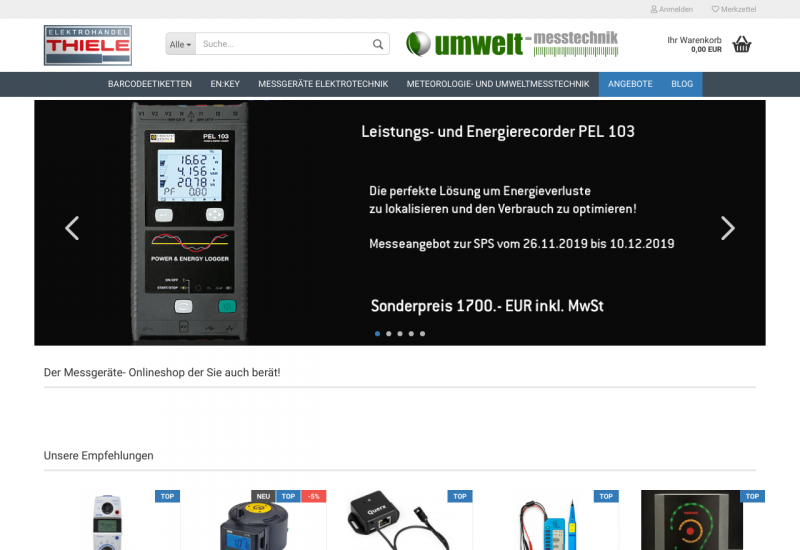Go to previous slide with left arrow
Image resolution: width=800 pixels, height=550 pixels.
coord(72,228)
